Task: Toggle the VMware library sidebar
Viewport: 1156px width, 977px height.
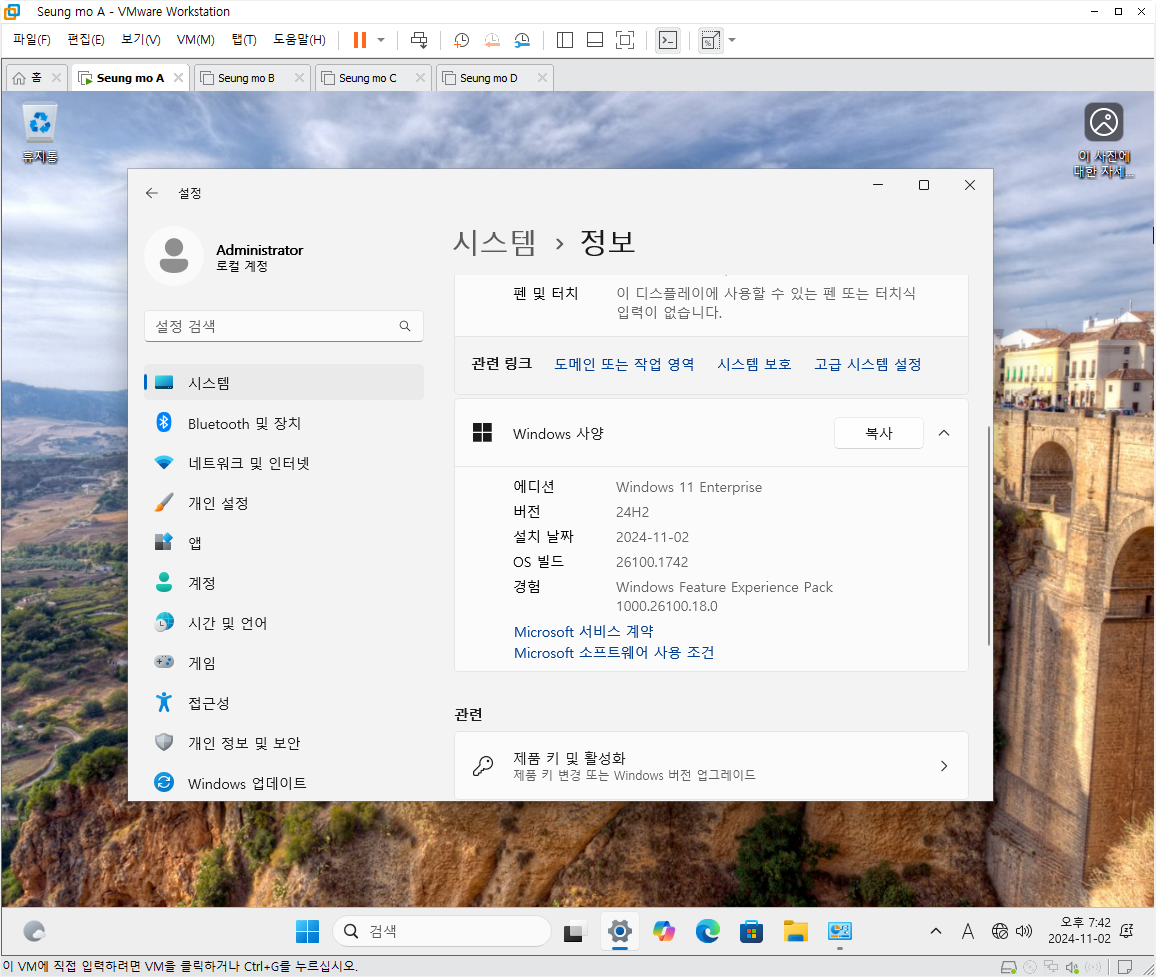Action: (565, 40)
